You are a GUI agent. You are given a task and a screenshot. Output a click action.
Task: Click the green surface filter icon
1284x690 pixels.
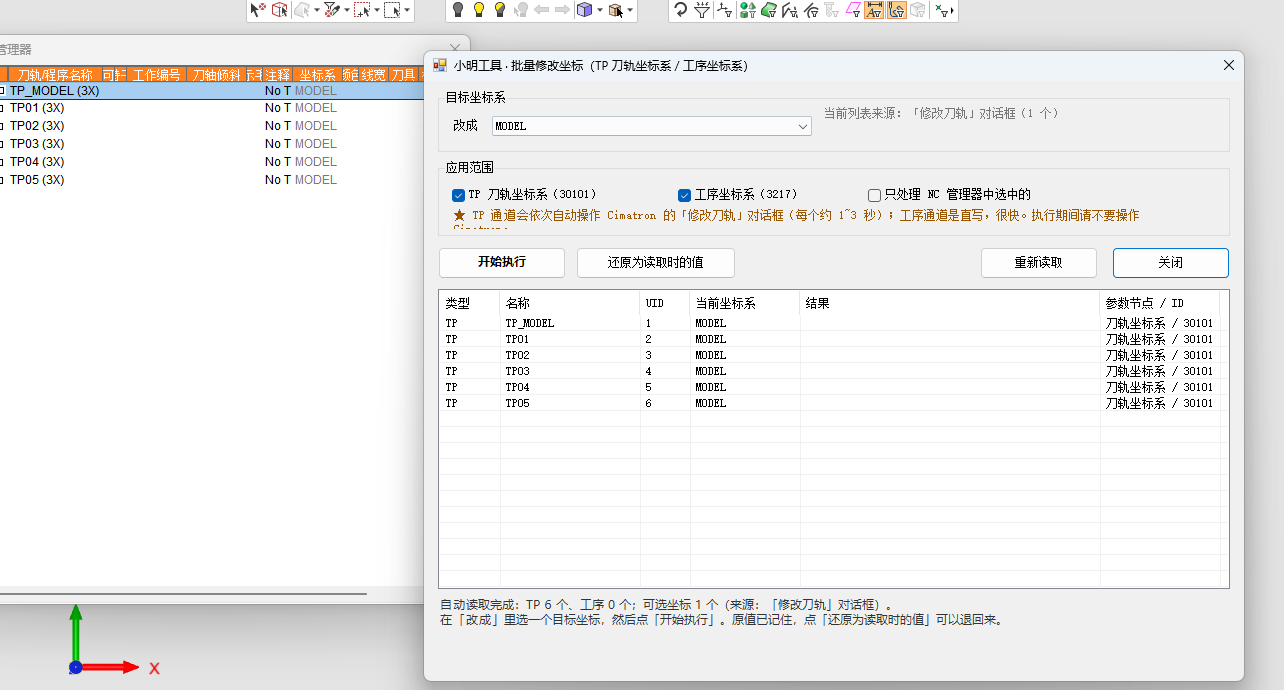pyautogui.click(x=768, y=10)
